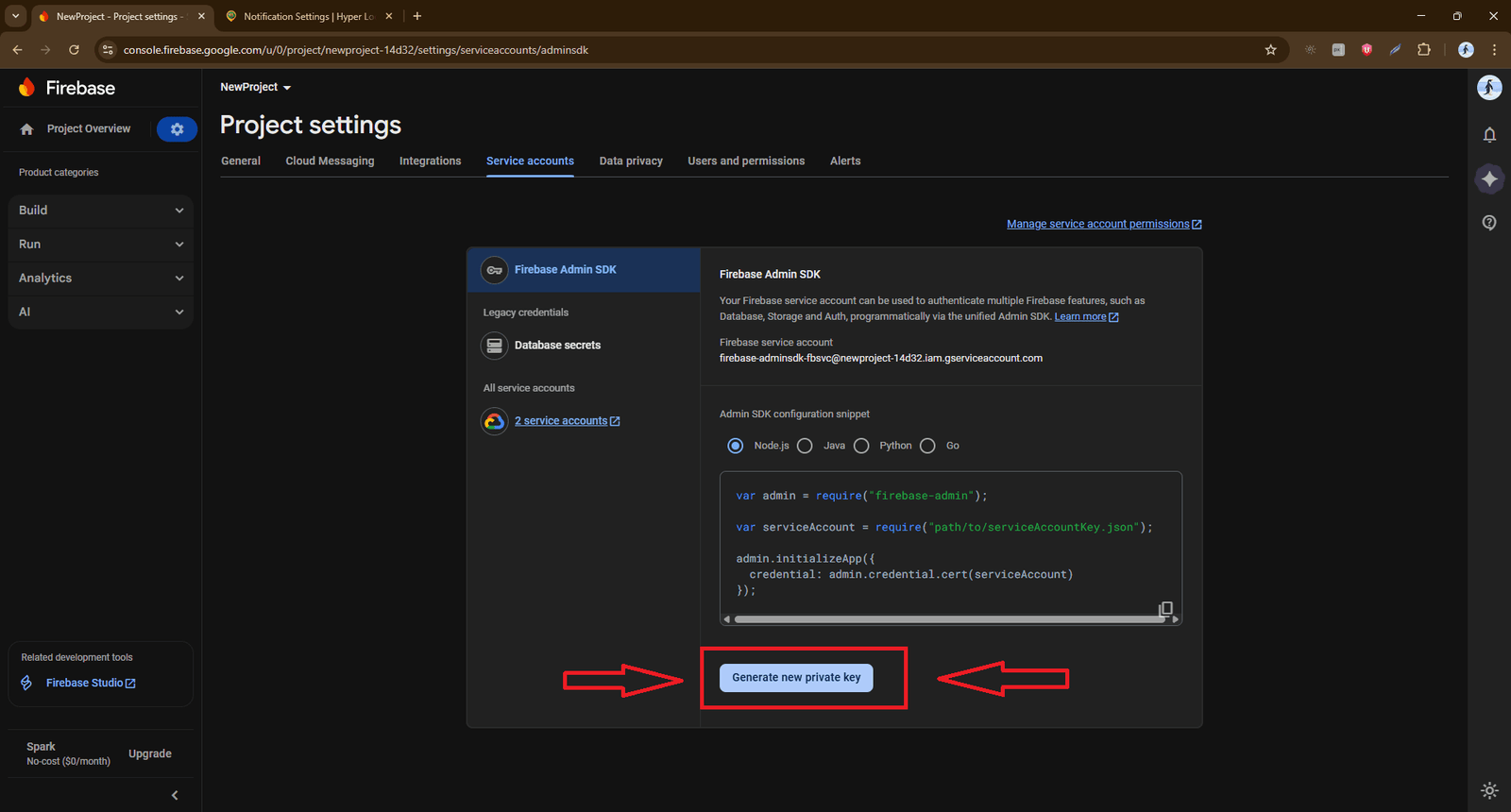Select the Go radio button
1511x812 pixels.
pyautogui.click(x=927, y=446)
